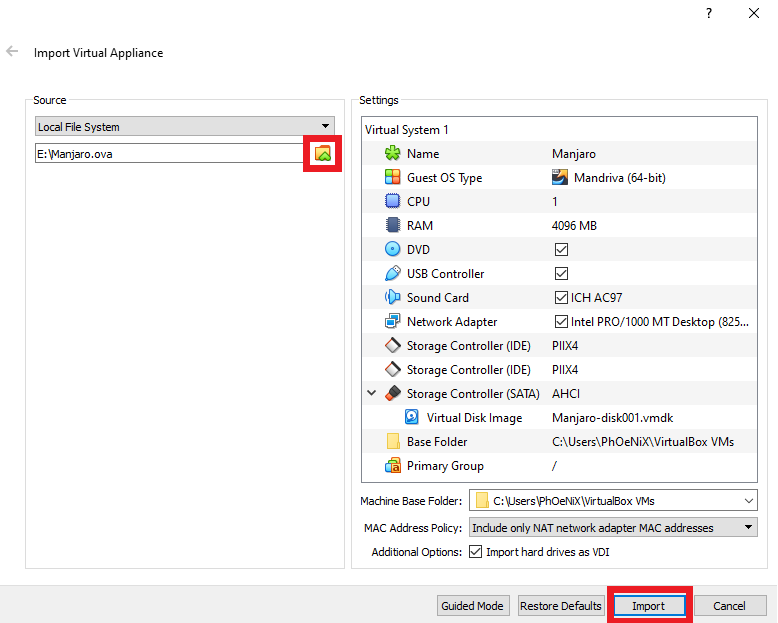Go back with the arrow icon

(12, 51)
